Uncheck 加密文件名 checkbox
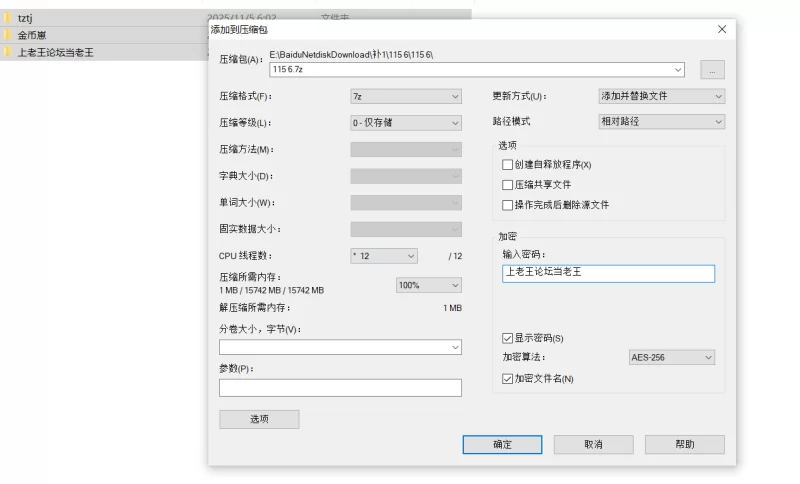 507,379
